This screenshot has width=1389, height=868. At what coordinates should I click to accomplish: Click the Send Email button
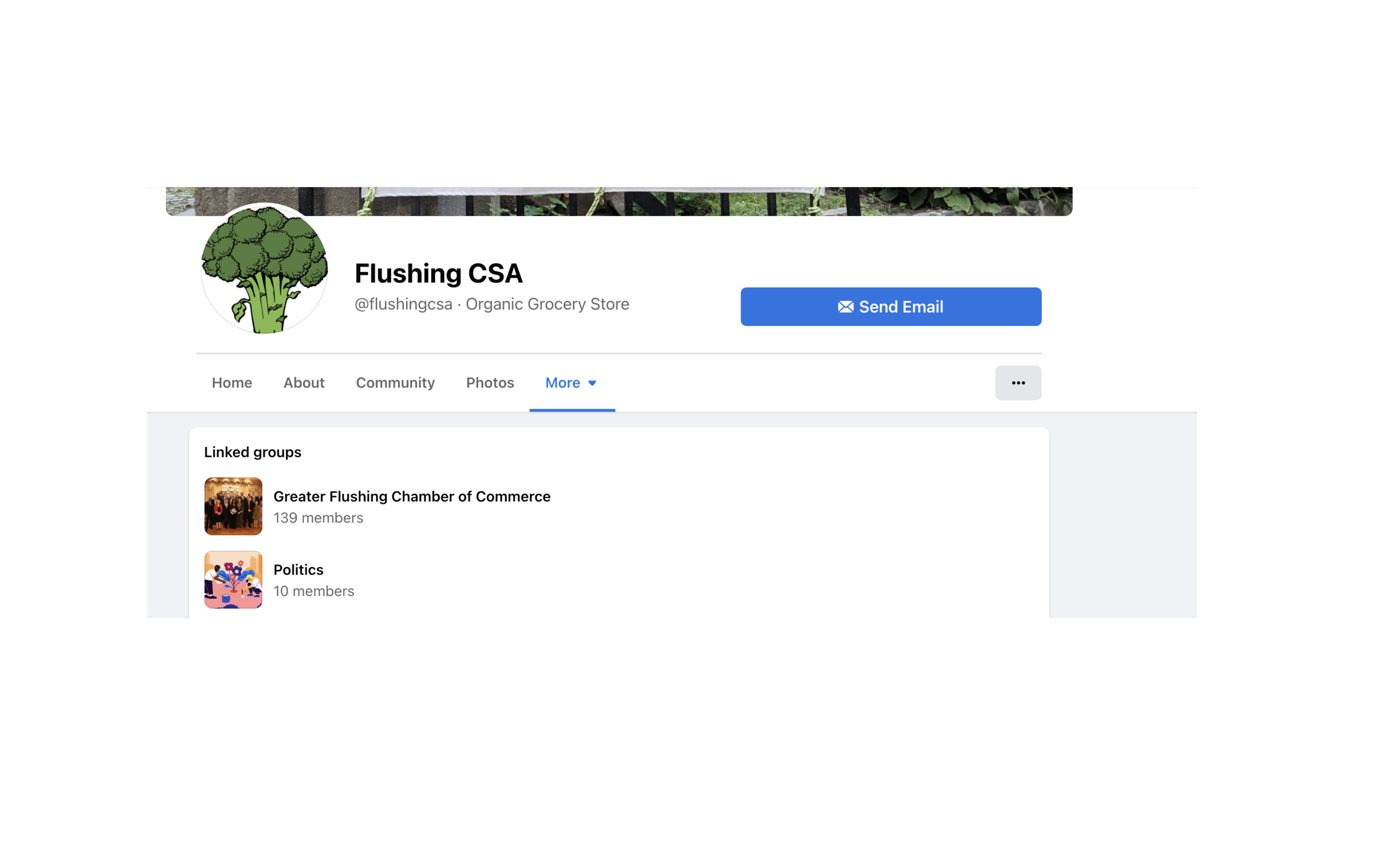point(891,307)
